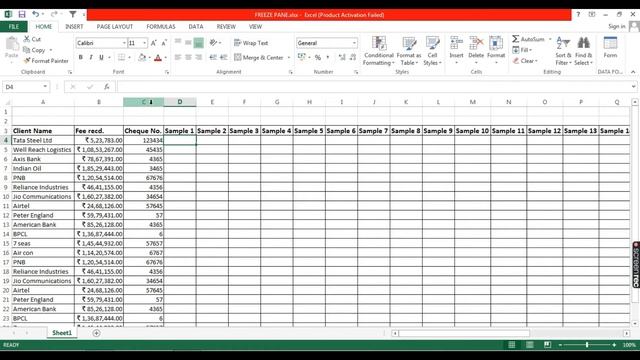Select the Format Painter brush
Screen dimensions: 640x360
[x=27, y=60]
